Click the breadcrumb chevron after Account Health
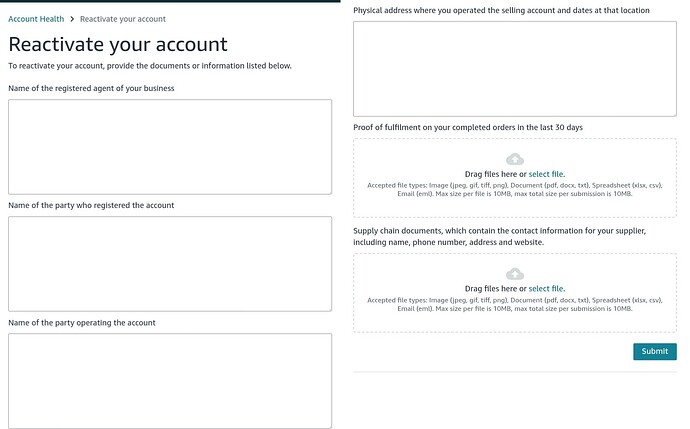690x429 pixels. tap(72, 19)
